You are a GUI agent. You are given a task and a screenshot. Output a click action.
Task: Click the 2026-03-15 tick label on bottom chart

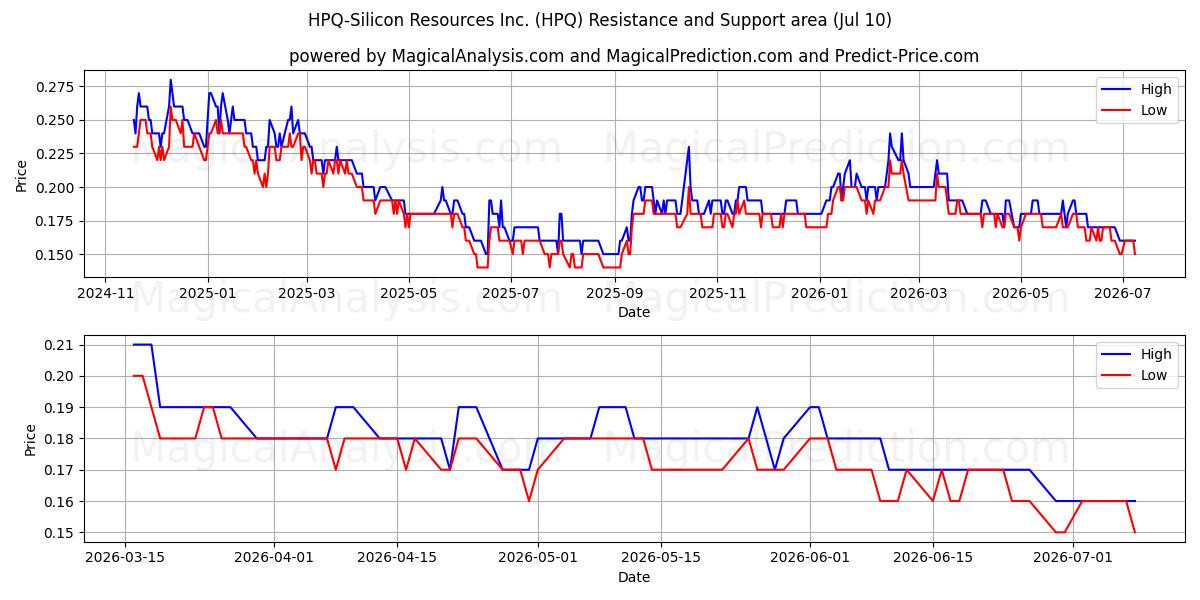(x=125, y=559)
